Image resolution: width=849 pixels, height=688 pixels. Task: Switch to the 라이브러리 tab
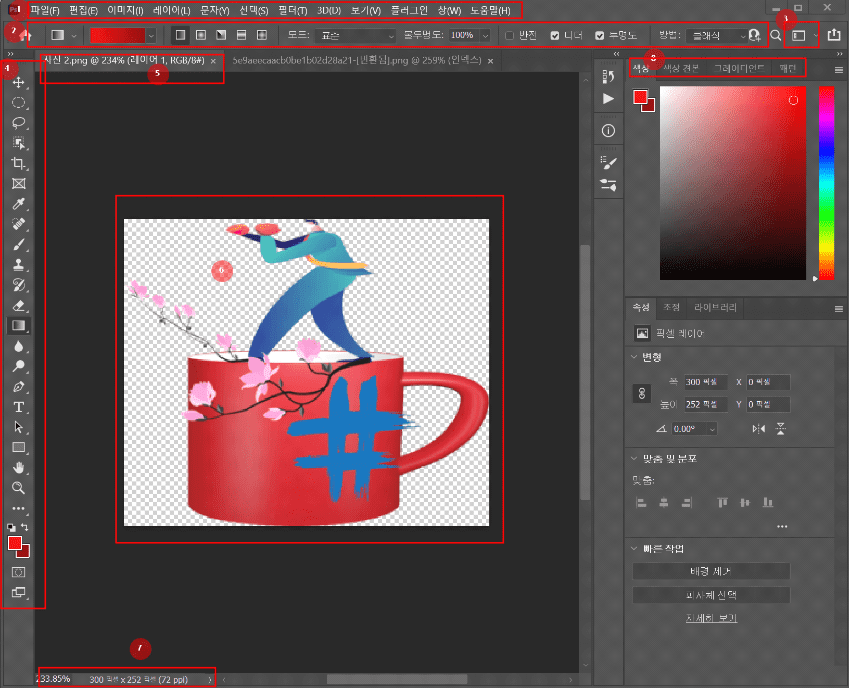pos(715,307)
